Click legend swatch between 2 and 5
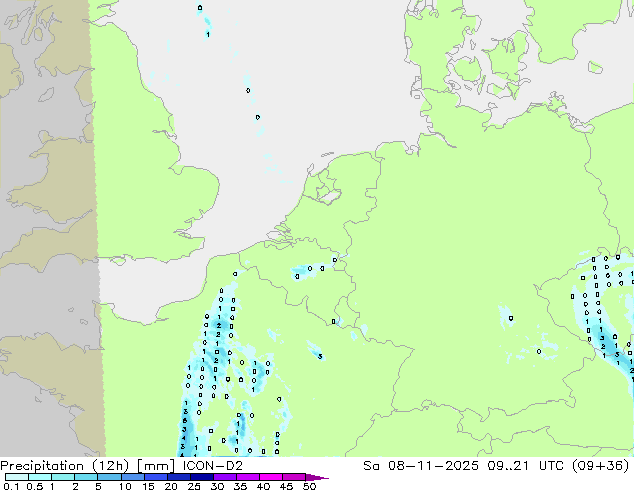 point(86,477)
